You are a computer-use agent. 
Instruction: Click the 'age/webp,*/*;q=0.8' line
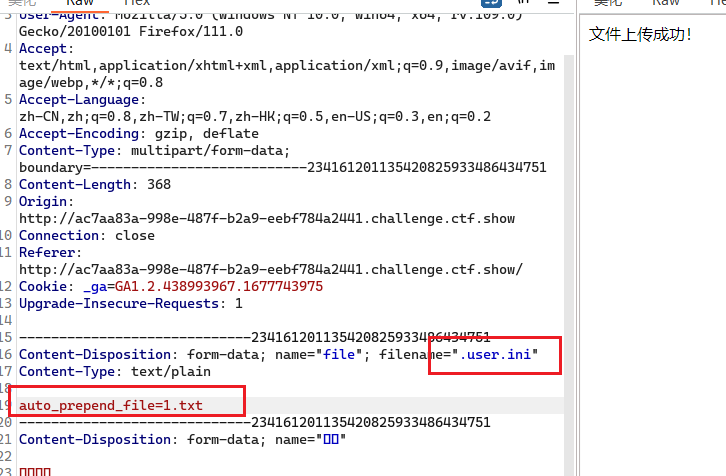pos(91,82)
